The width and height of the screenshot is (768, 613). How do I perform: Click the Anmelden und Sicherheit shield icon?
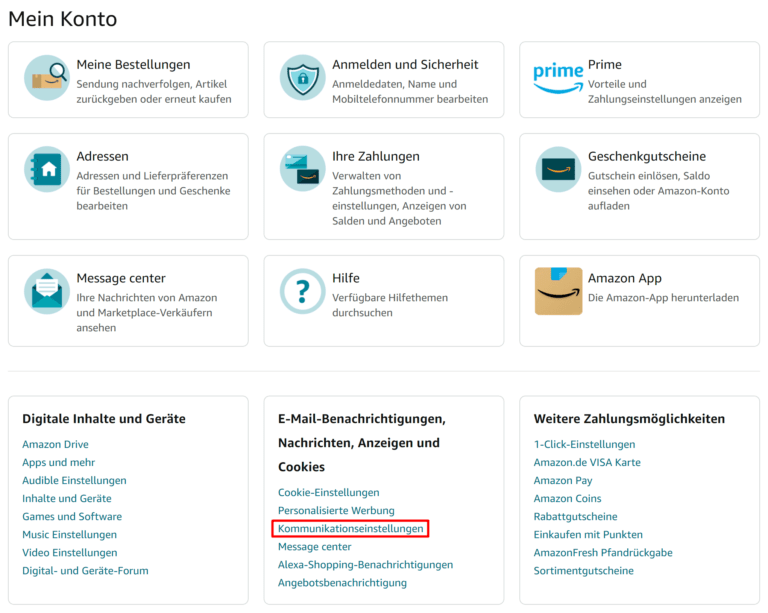pyautogui.click(x=302, y=78)
